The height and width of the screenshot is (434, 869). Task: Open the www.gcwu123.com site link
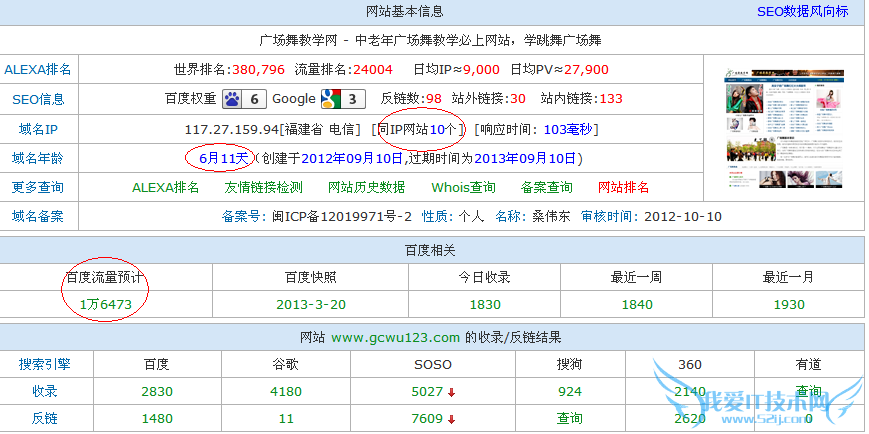tap(396, 338)
